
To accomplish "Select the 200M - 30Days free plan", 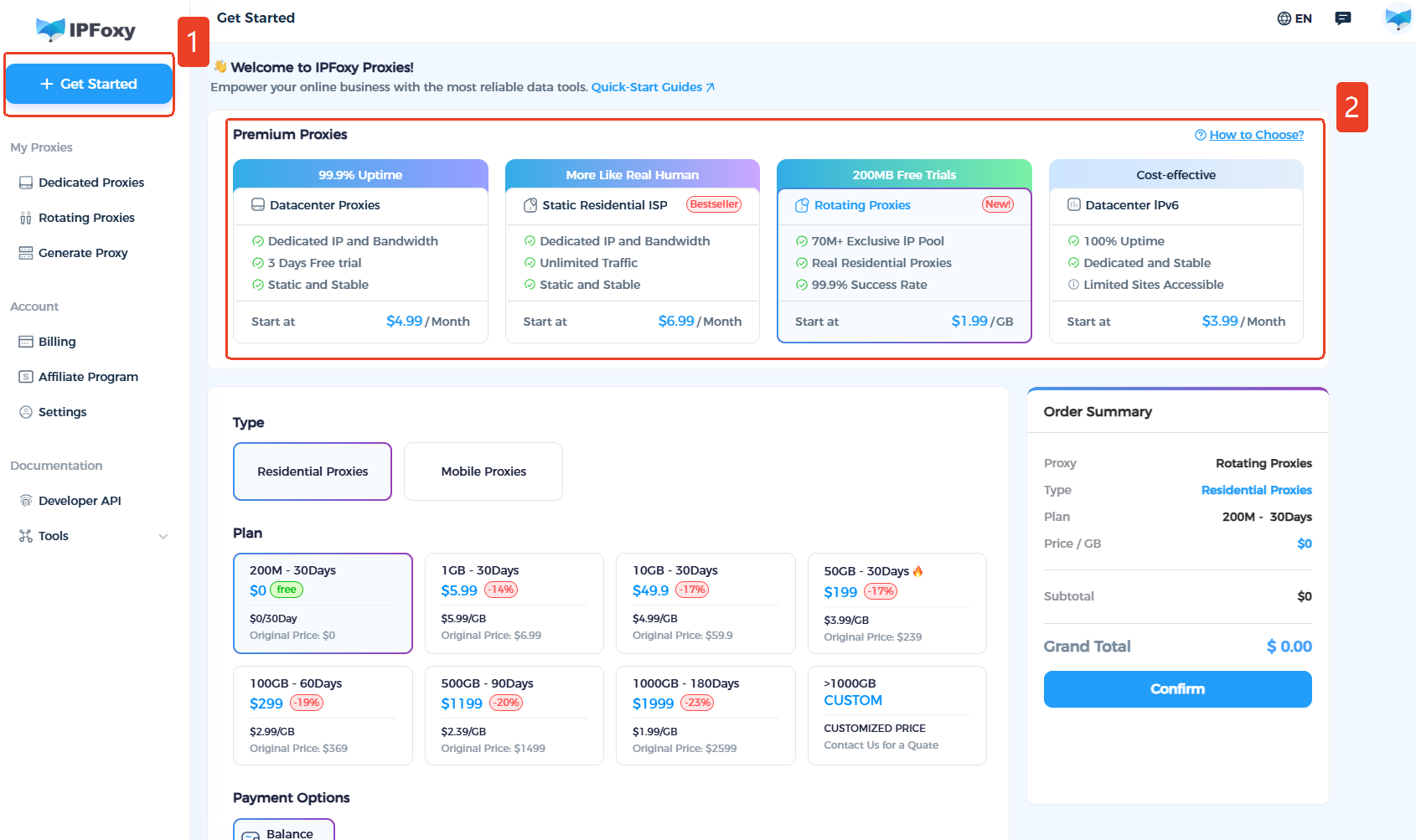I will [323, 603].
